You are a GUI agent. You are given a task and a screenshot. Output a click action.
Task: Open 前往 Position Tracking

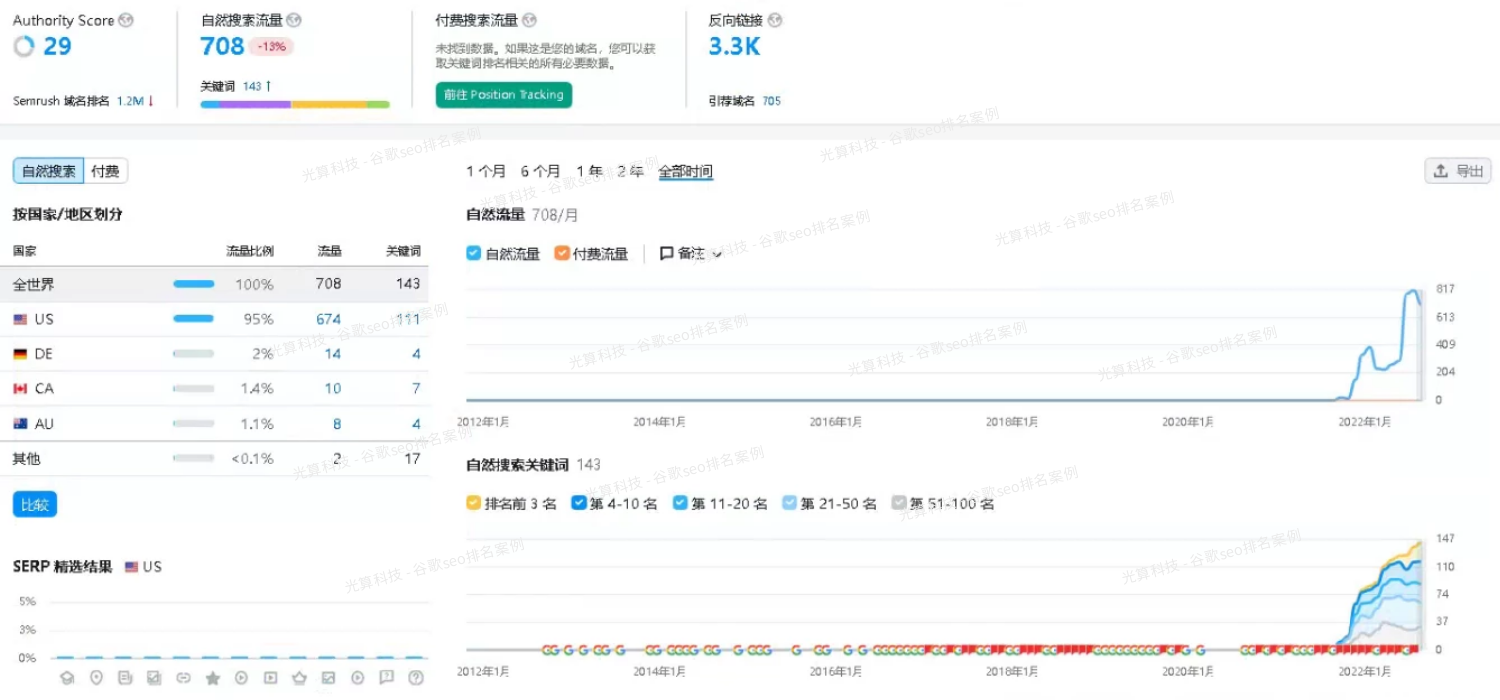[x=503, y=94]
